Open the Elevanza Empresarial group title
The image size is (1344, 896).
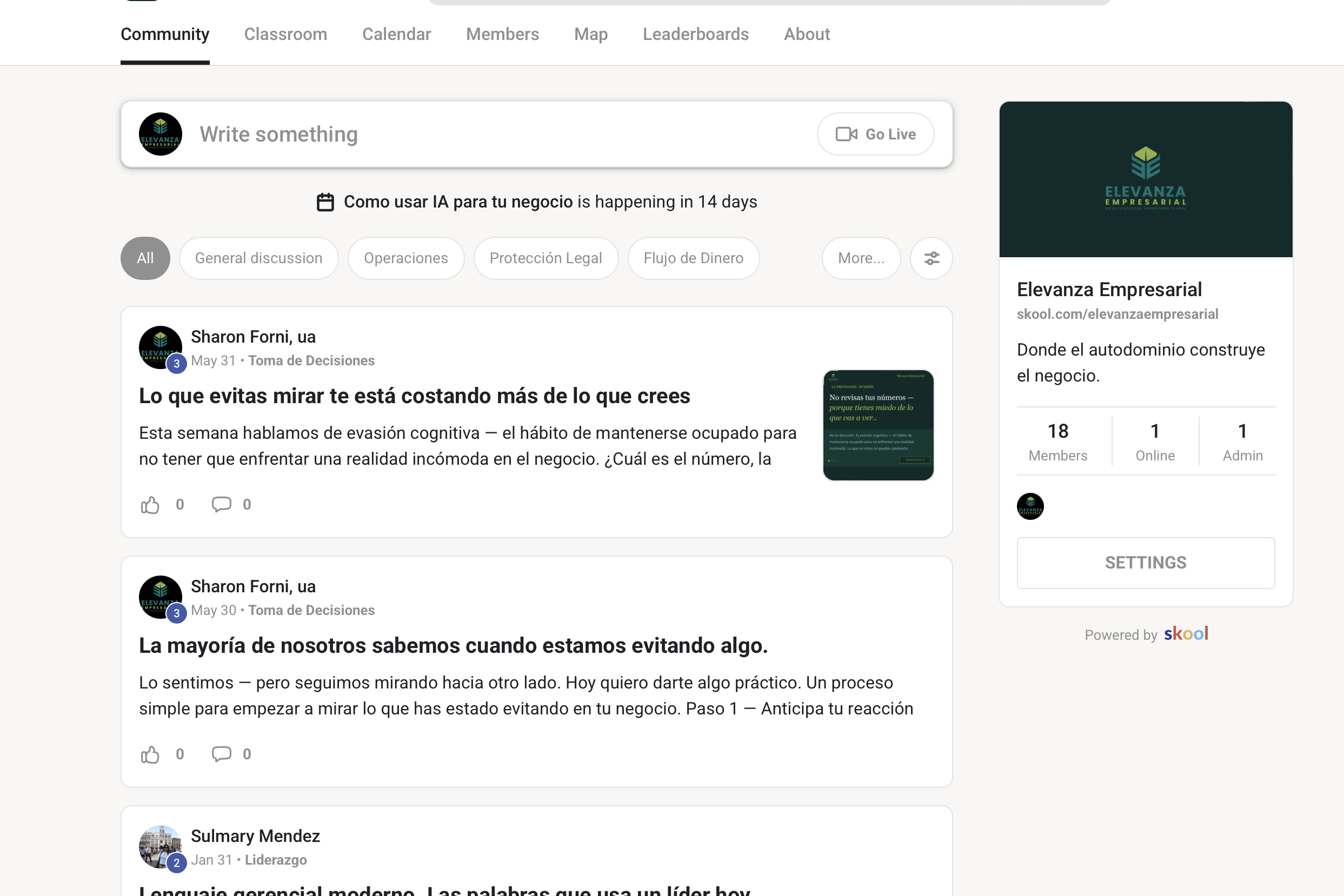1109,290
